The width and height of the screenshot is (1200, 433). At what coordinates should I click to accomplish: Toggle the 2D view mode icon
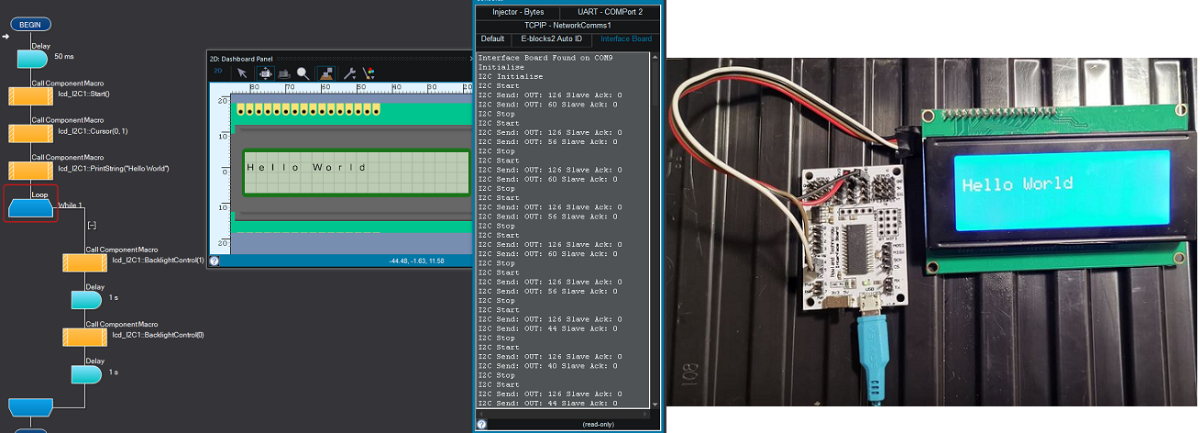(x=216, y=72)
